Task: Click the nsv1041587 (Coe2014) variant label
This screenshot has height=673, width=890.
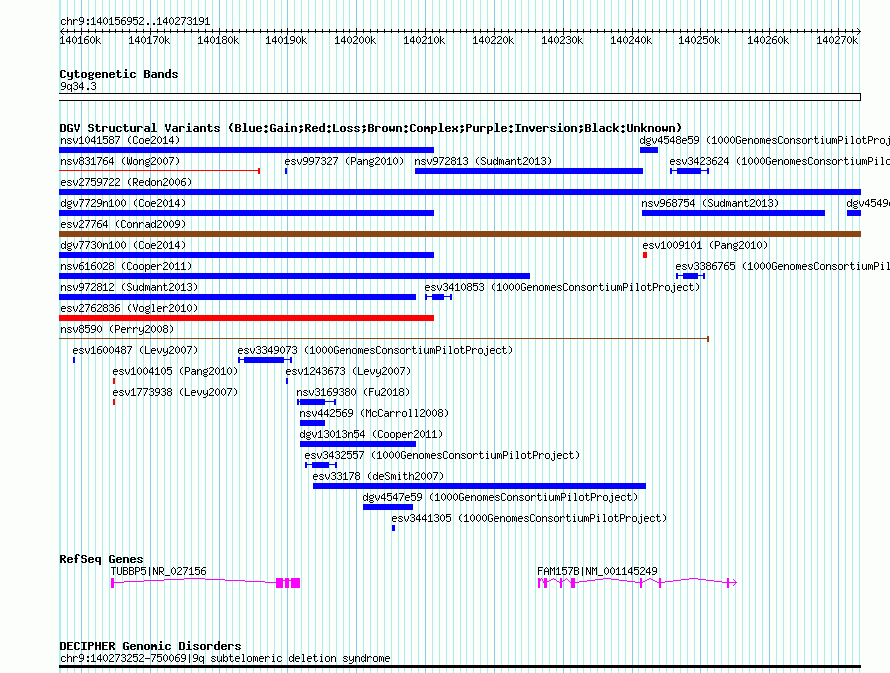Action: pos(120,140)
